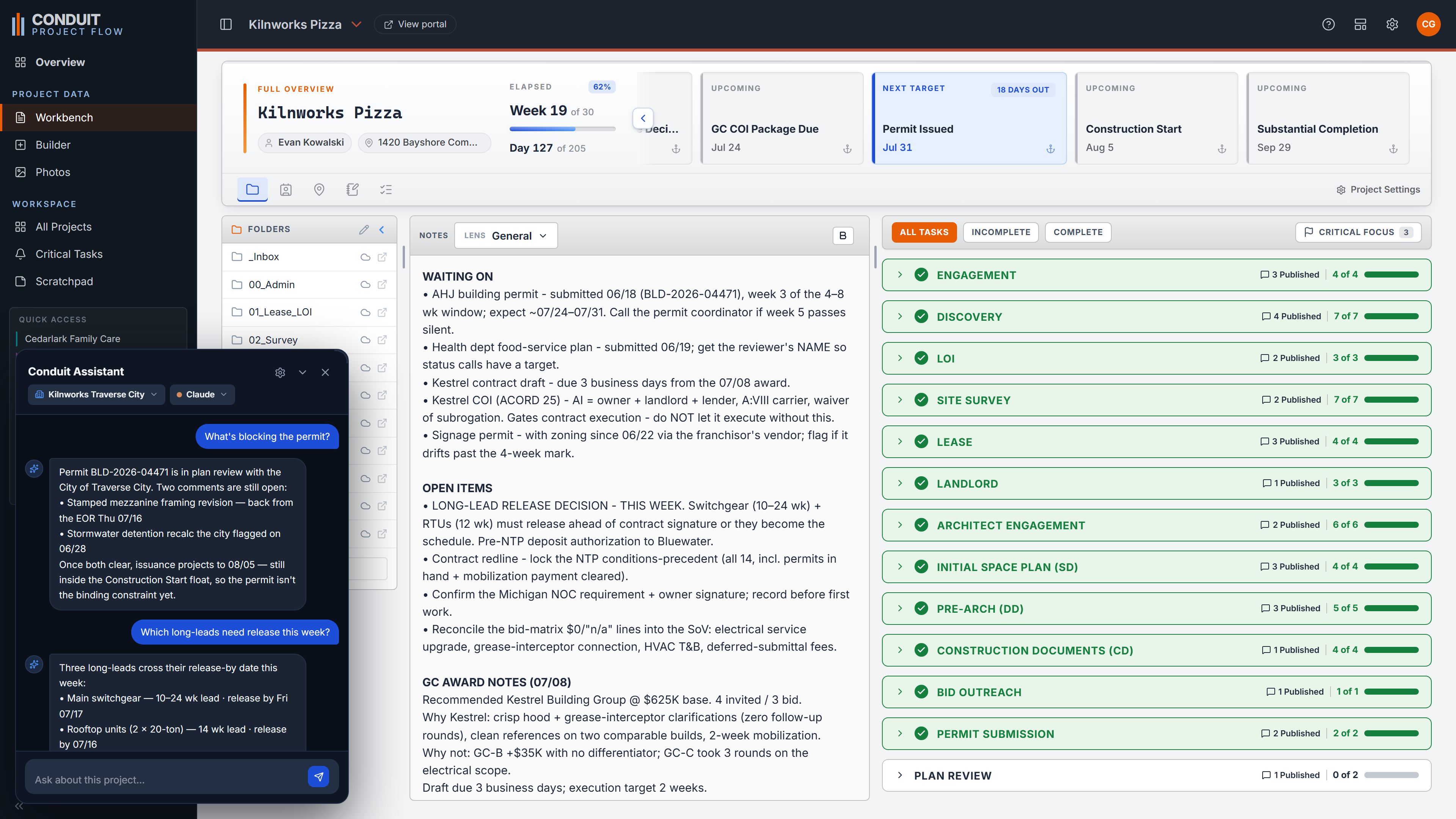Expand the PLAN REVIEW task group
1456x819 pixels.
900,775
